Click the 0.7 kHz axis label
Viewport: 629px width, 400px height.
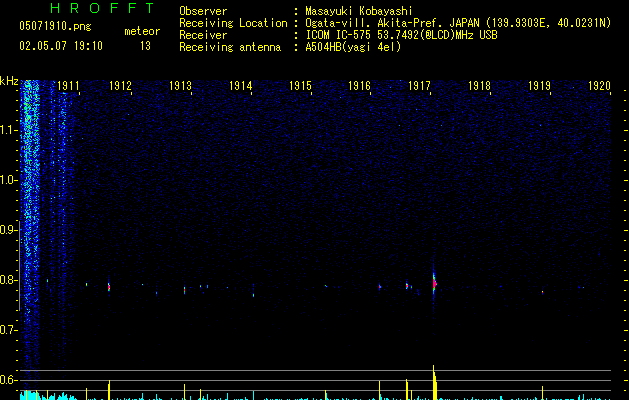pos(9,330)
